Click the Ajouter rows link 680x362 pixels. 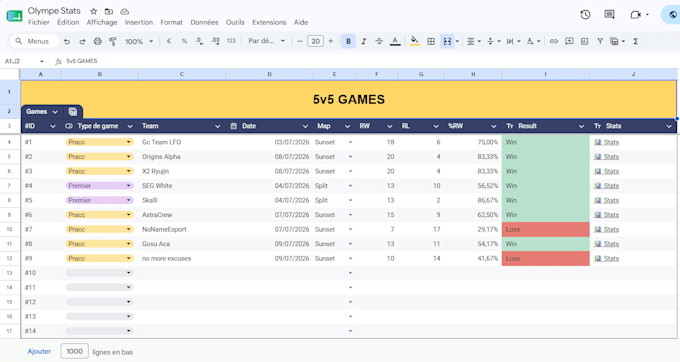tap(39, 352)
